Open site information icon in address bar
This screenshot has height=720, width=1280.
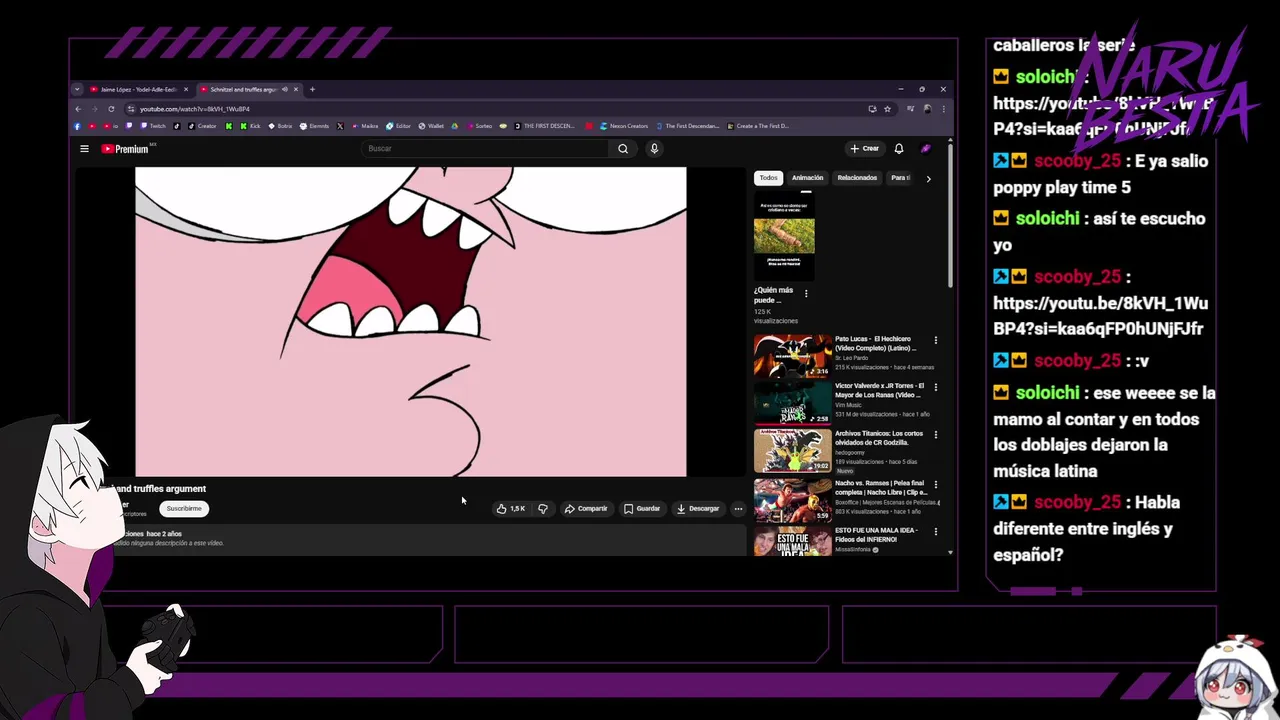[x=131, y=109]
